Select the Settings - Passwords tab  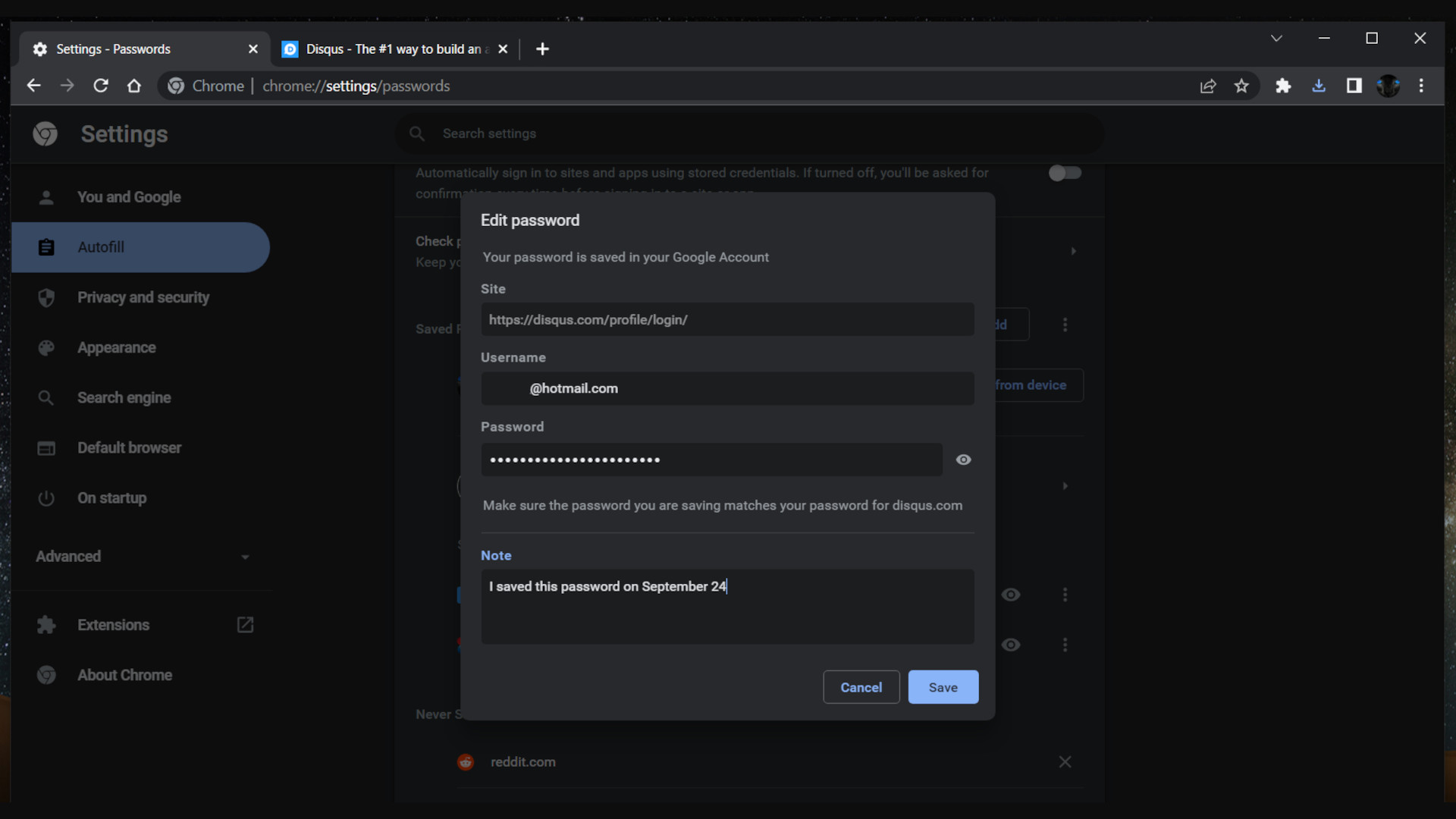[x=144, y=49]
